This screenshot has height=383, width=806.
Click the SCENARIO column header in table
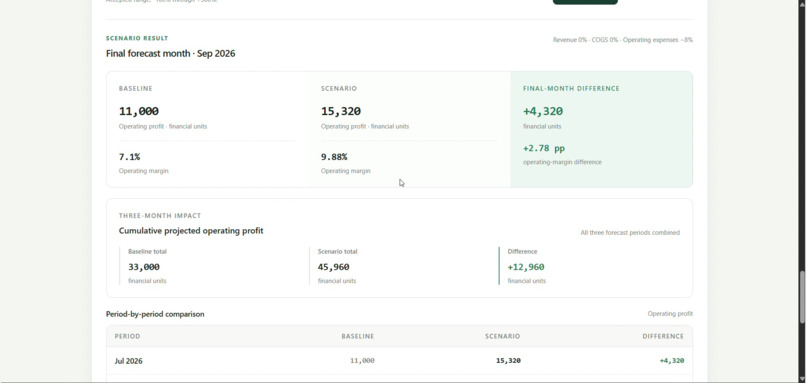coord(502,336)
